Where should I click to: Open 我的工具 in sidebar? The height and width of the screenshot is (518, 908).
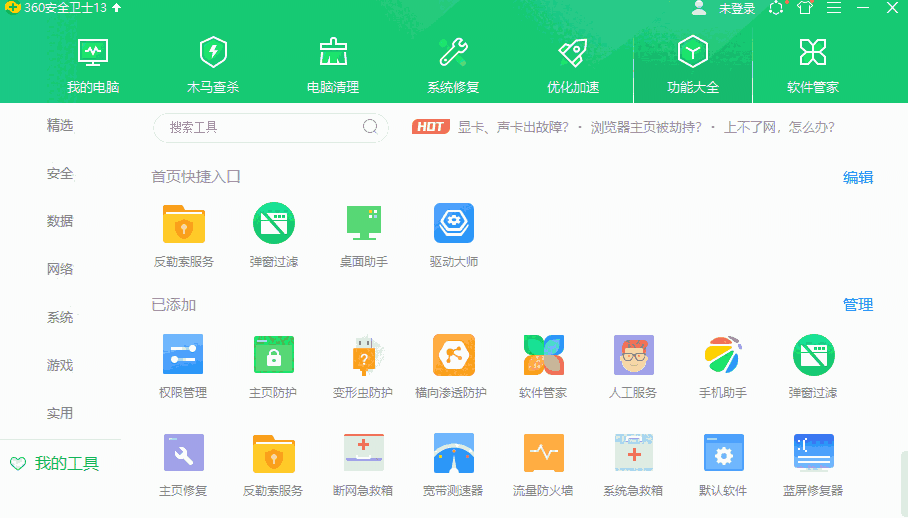(x=55, y=464)
